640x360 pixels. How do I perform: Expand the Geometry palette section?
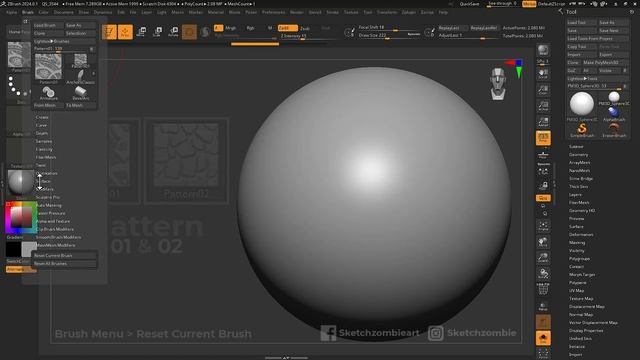pyautogui.click(x=578, y=155)
